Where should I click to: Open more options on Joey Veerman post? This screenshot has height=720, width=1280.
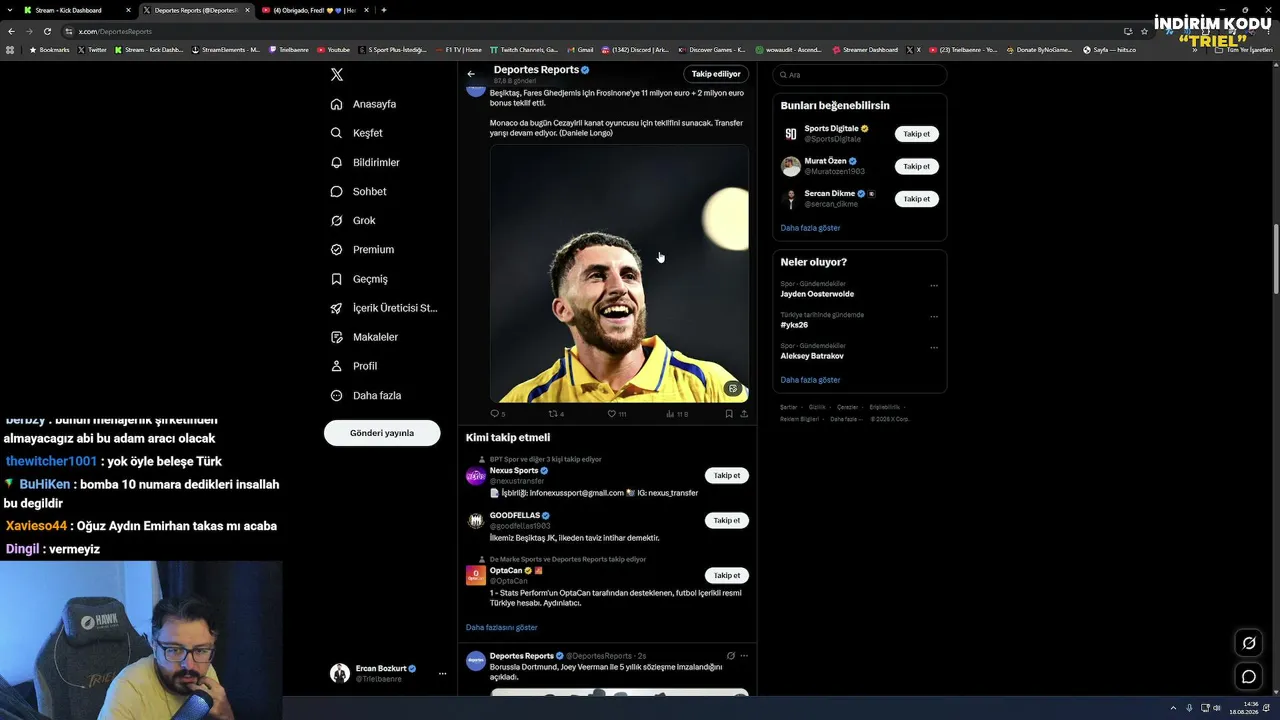[744, 656]
